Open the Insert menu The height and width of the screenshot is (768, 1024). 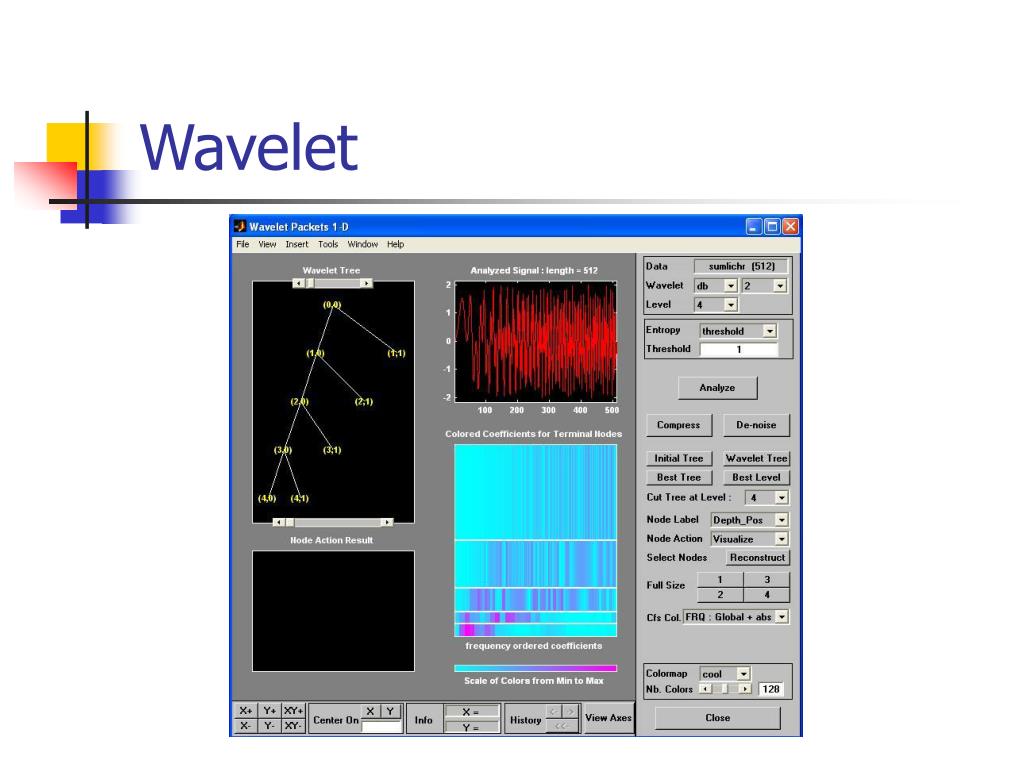[296, 244]
